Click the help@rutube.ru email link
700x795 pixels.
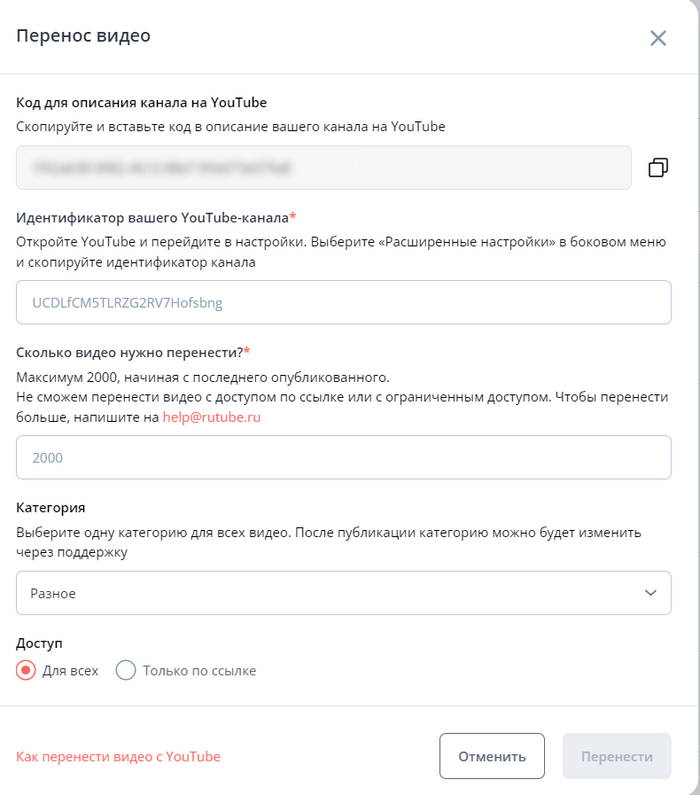[x=211, y=417]
